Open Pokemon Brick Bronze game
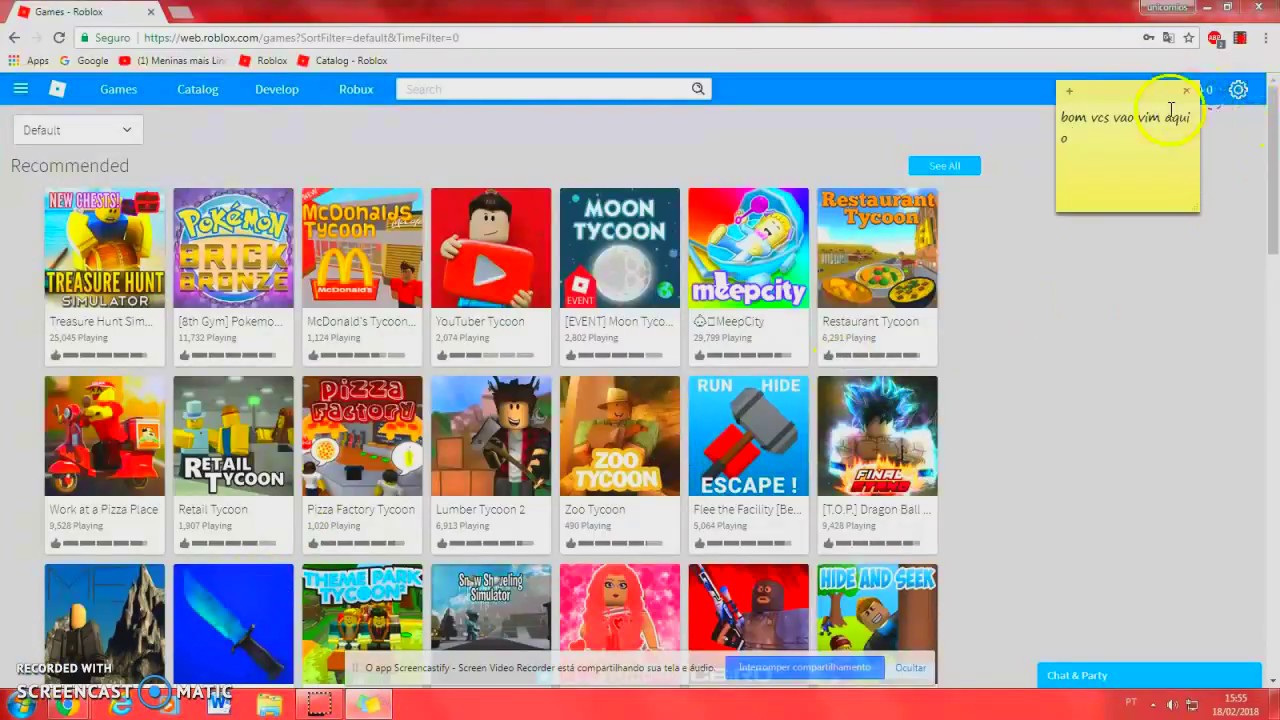The width and height of the screenshot is (1280, 720). [x=233, y=276]
